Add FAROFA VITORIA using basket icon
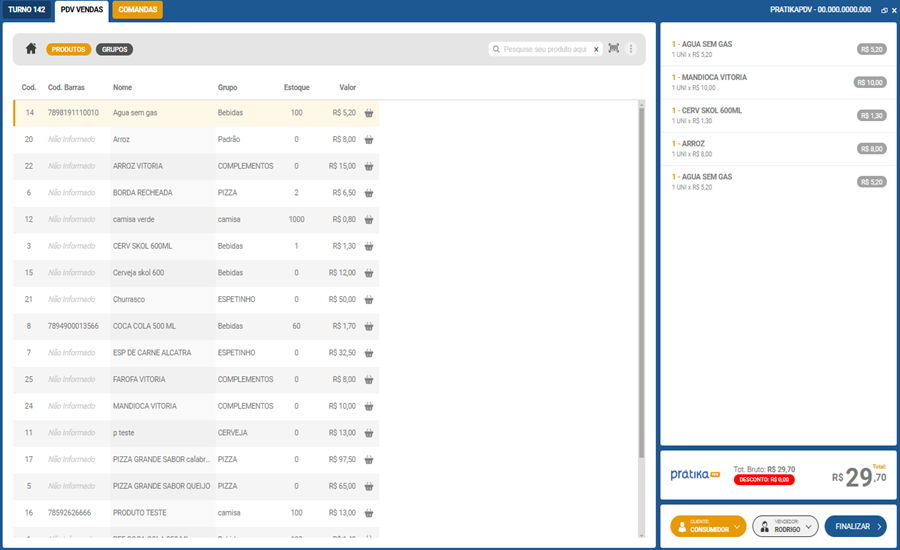900x550 pixels. click(369, 379)
